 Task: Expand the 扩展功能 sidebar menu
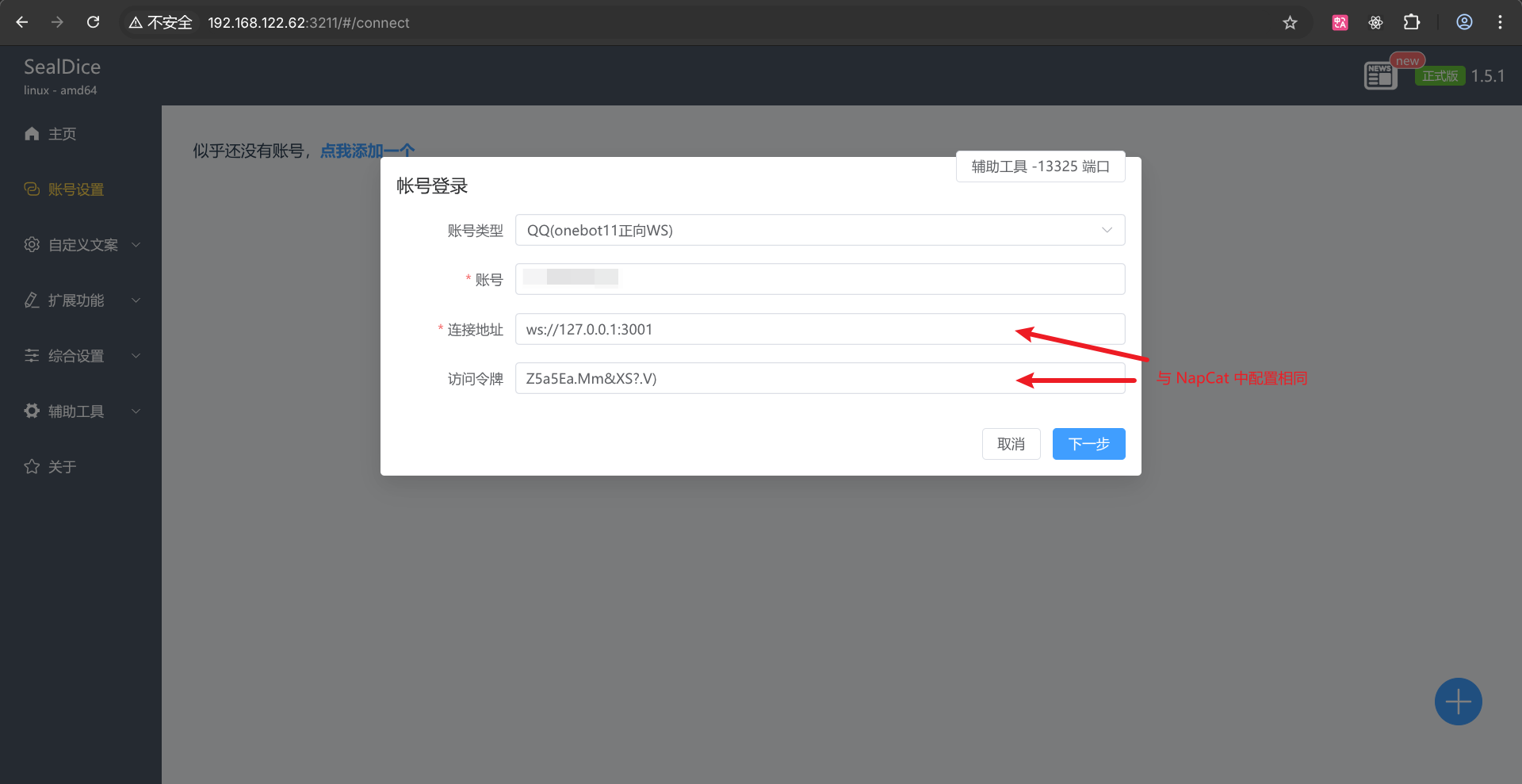[82, 300]
